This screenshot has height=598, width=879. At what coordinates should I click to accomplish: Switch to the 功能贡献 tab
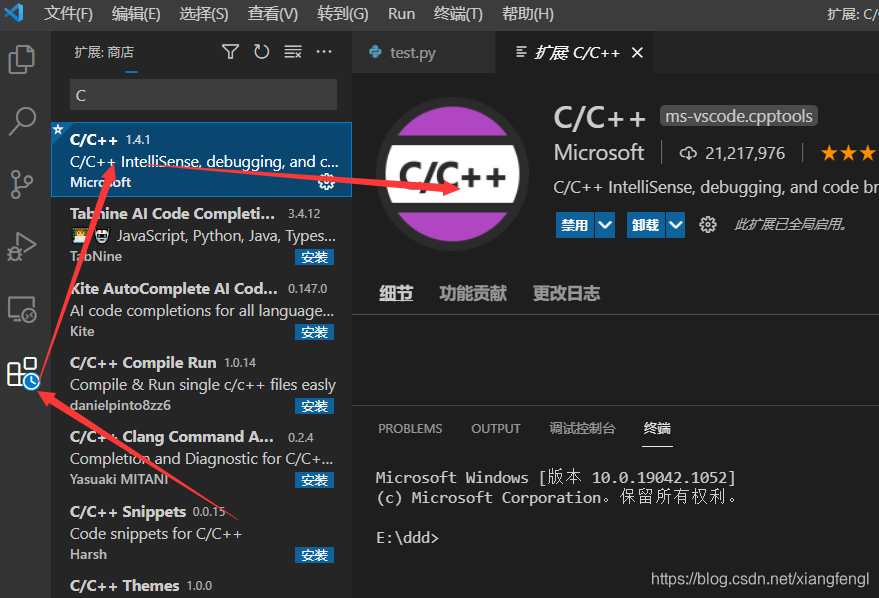(473, 293)
